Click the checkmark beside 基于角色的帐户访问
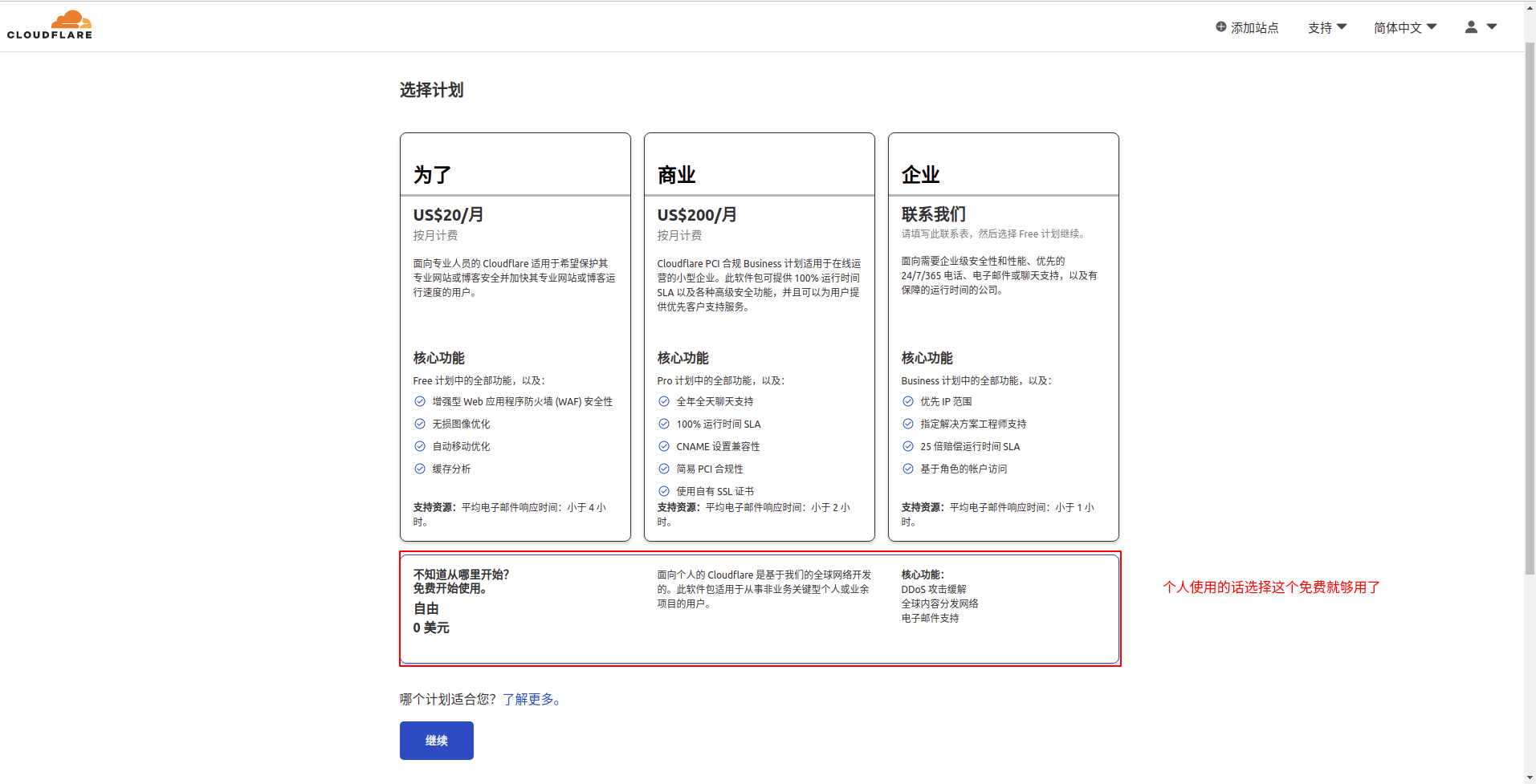The image size is (1536, 784). tap(908, 469)
